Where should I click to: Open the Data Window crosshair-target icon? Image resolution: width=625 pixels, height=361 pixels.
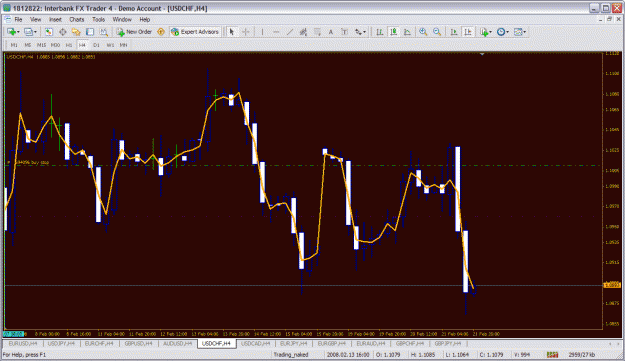(63, 32)
